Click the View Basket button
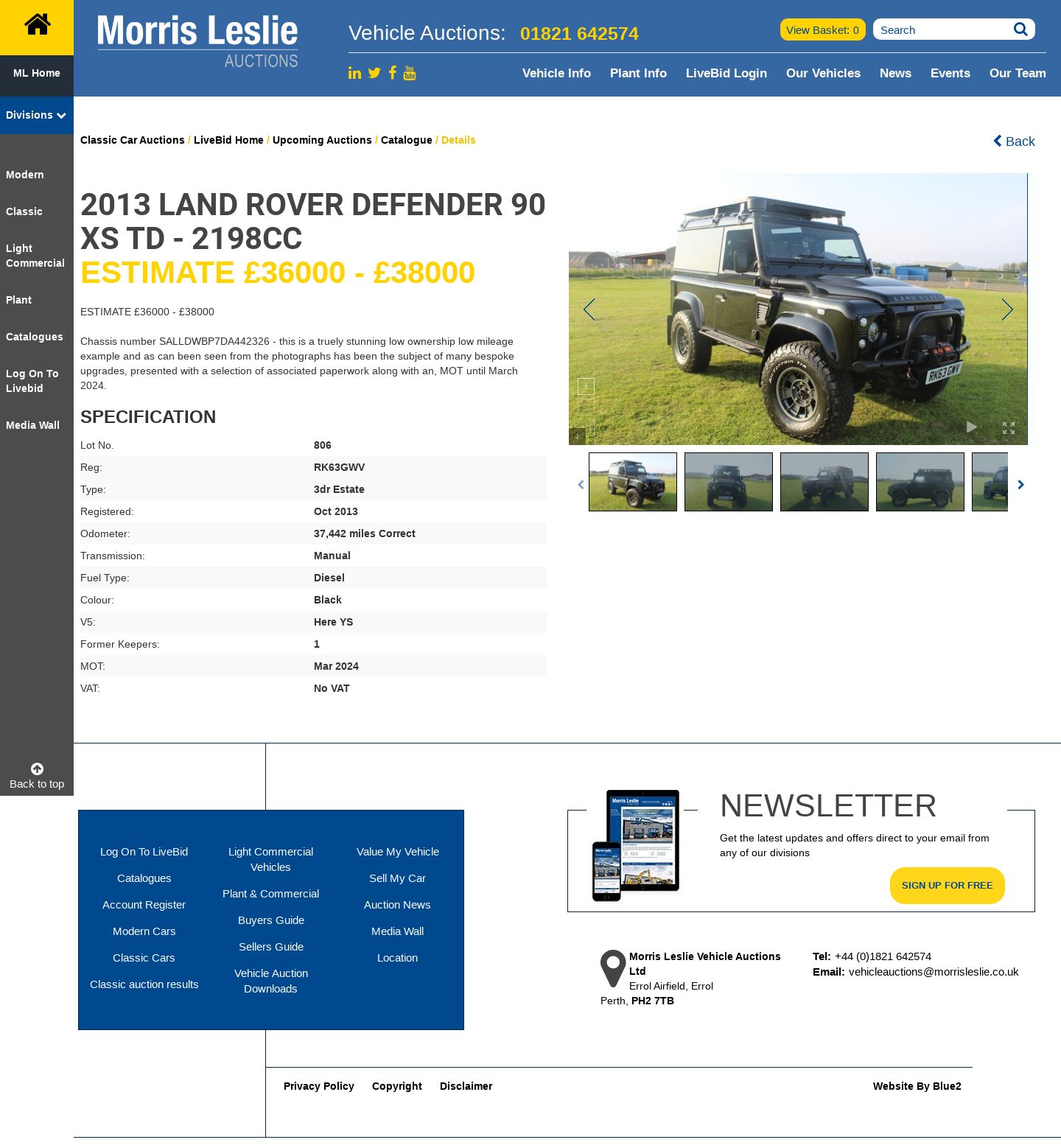 tap(822, 29)
